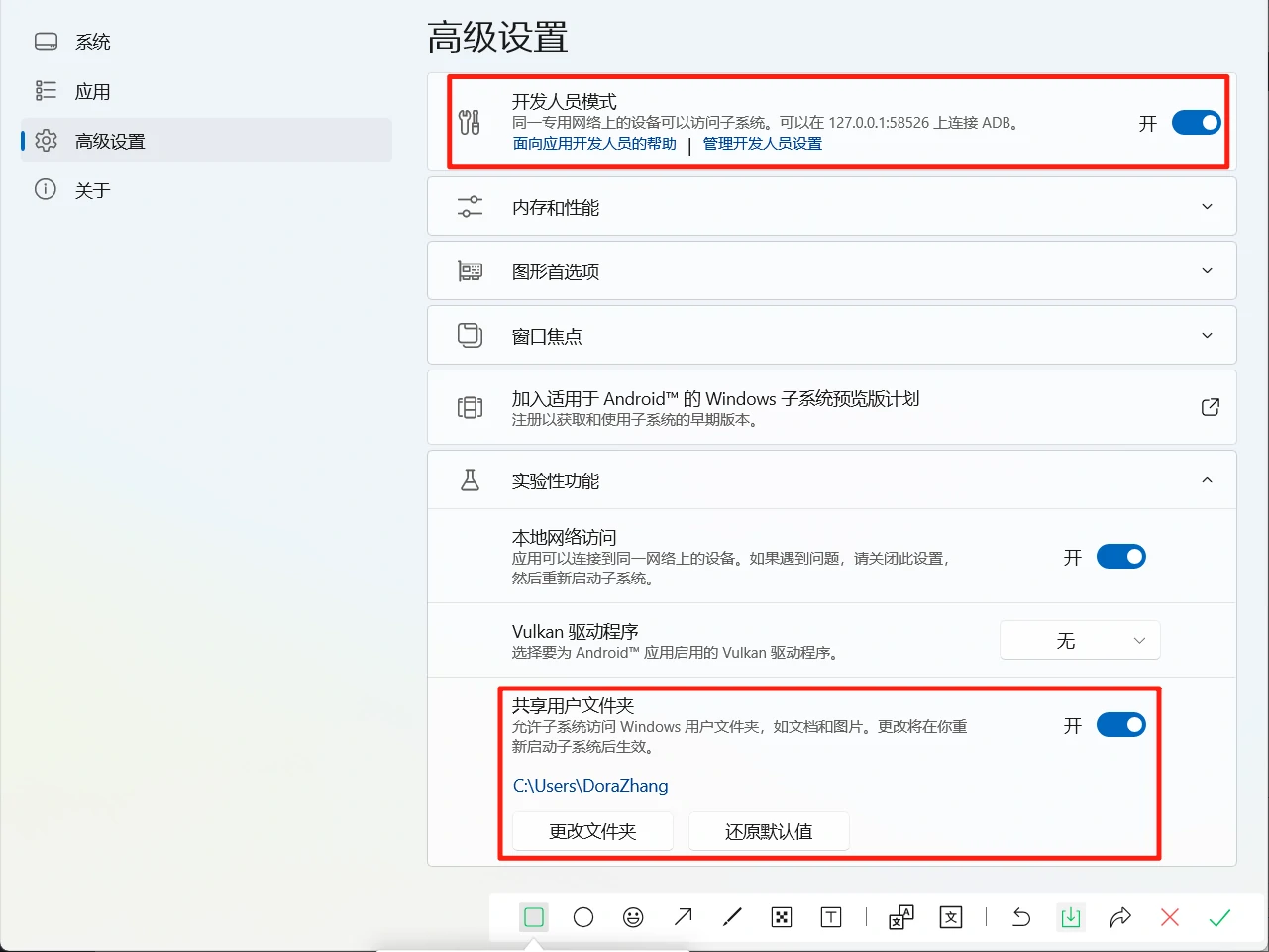Undo the last annotation
The image size is (1269, 952).
point(1021,917)
